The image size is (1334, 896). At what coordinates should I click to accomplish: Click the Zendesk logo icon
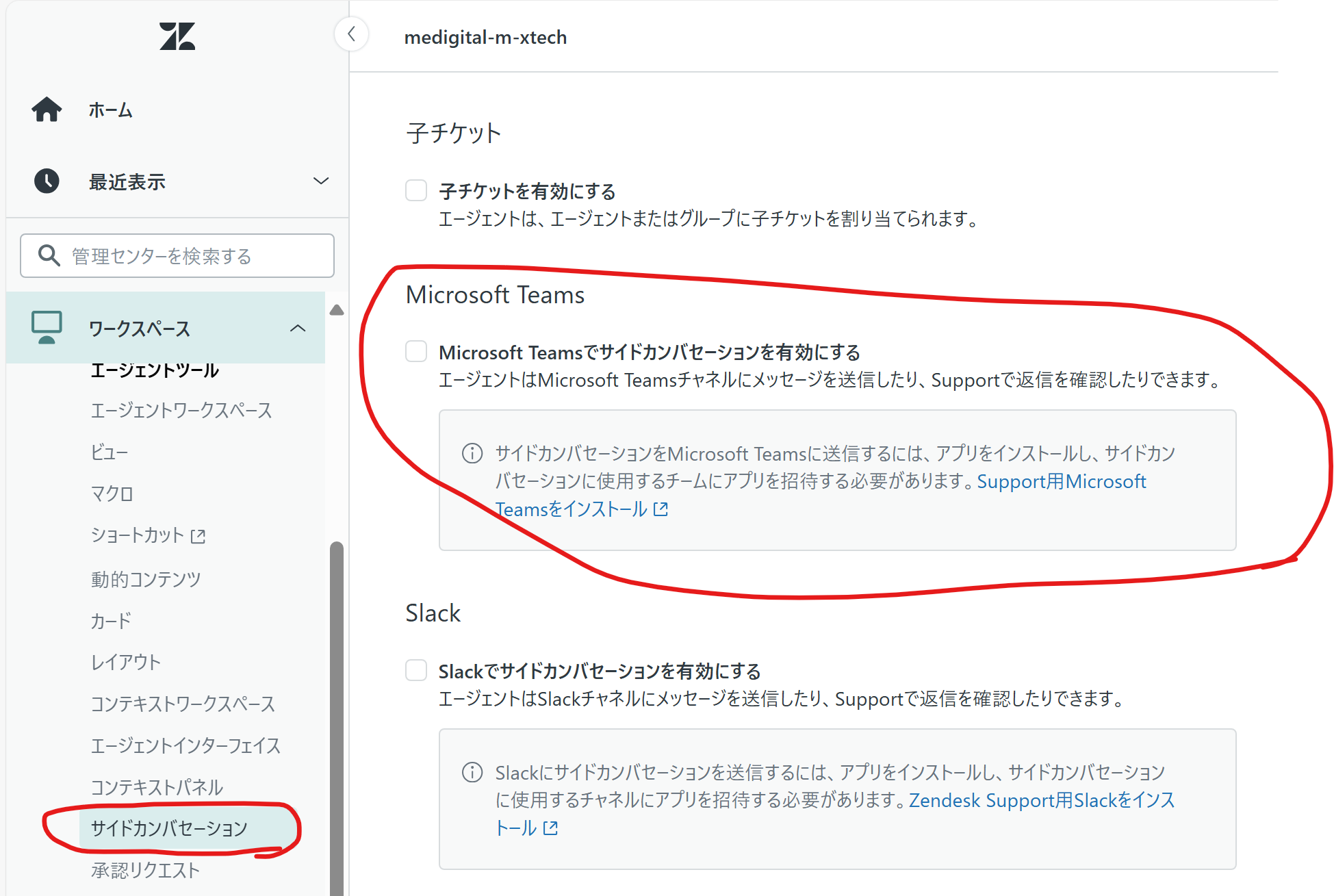coord(177,36)
